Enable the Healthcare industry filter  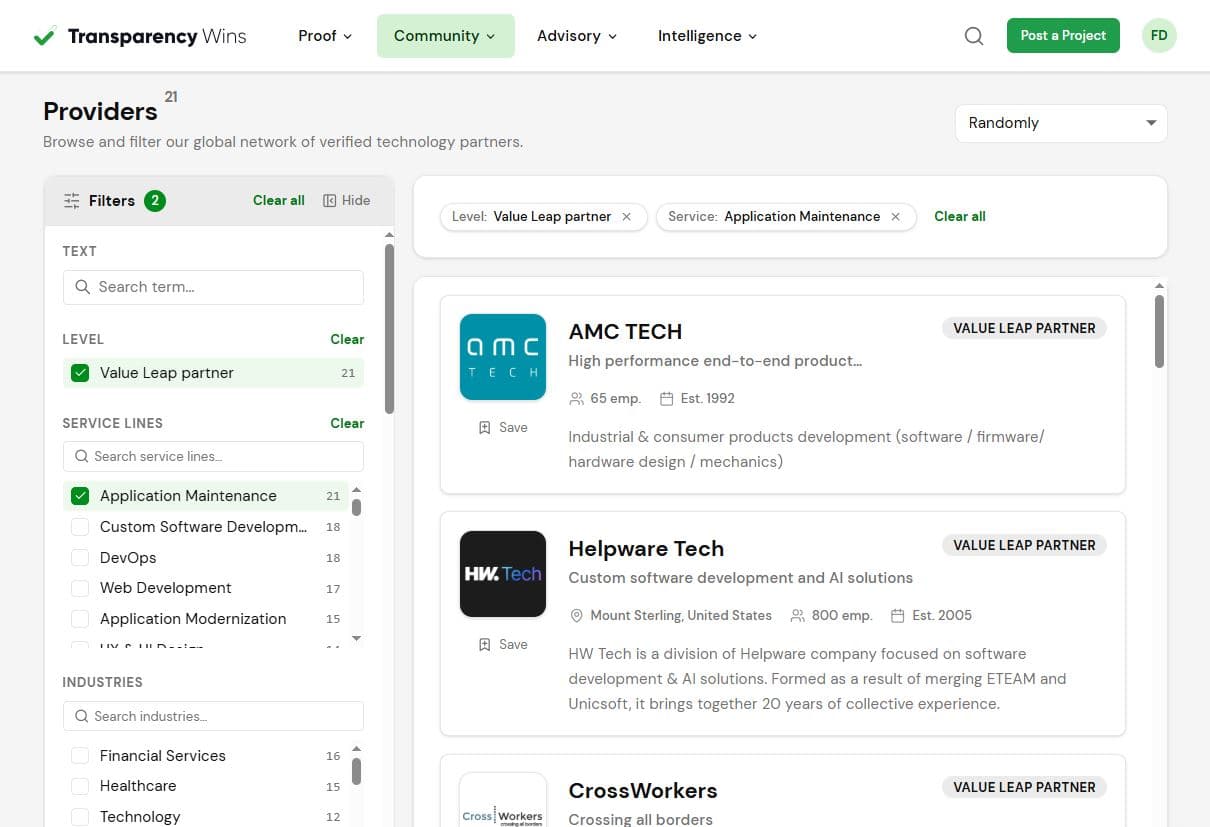[80, 786]
